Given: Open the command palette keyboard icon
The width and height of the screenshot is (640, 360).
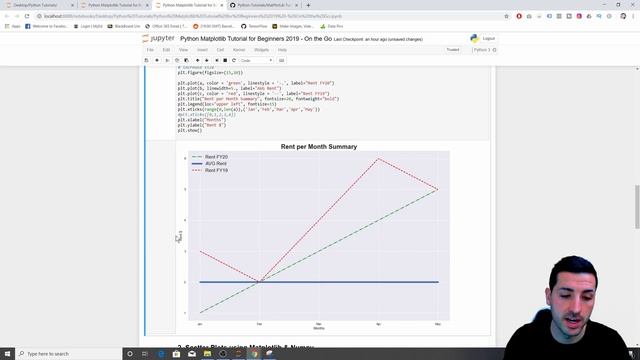Looking at the screenshot, I should (282, 60).
